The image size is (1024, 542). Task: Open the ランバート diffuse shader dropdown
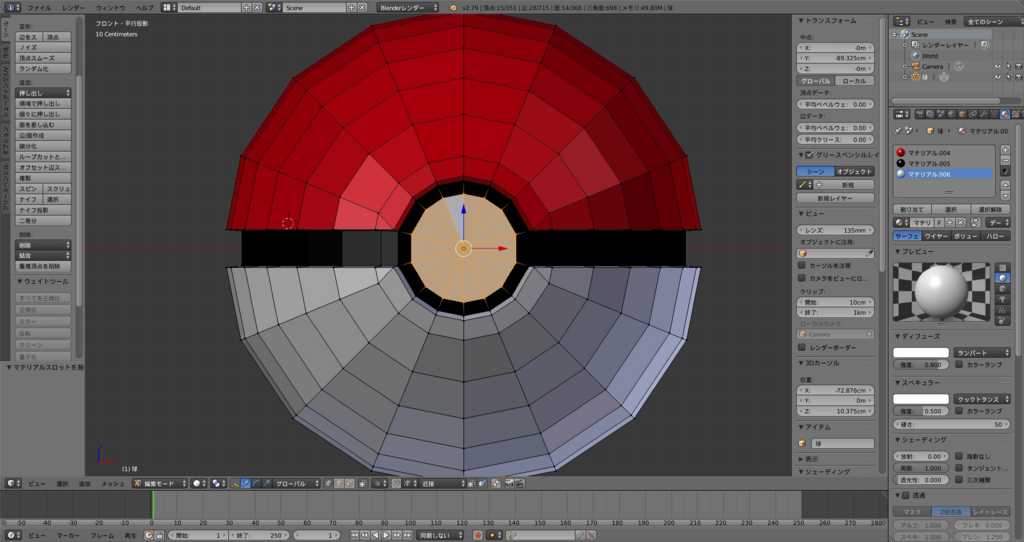[x=982, y=352]
